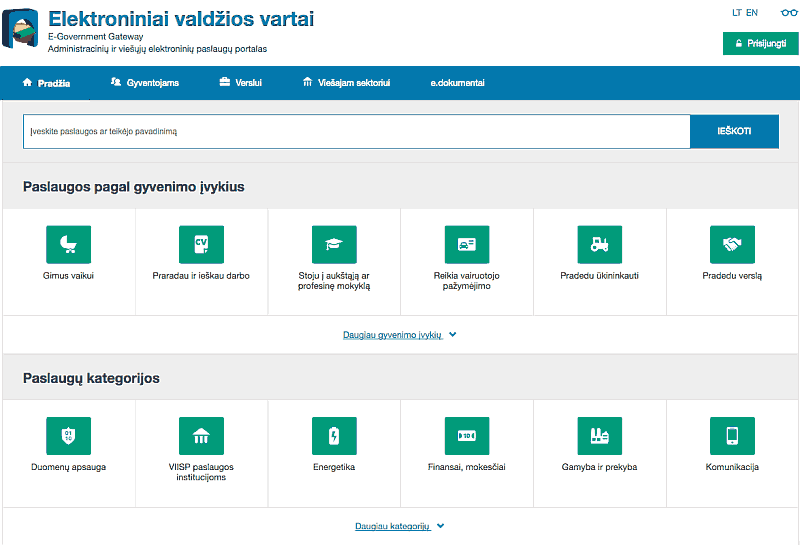Click Reikia vairuotojo pažymėjimo label
Image resolution: width=800 pixels, height=545 pixels.
point(467,281)
